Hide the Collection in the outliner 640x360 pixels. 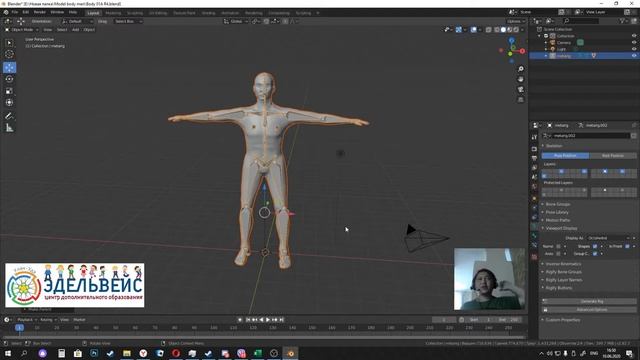[634, 36]
